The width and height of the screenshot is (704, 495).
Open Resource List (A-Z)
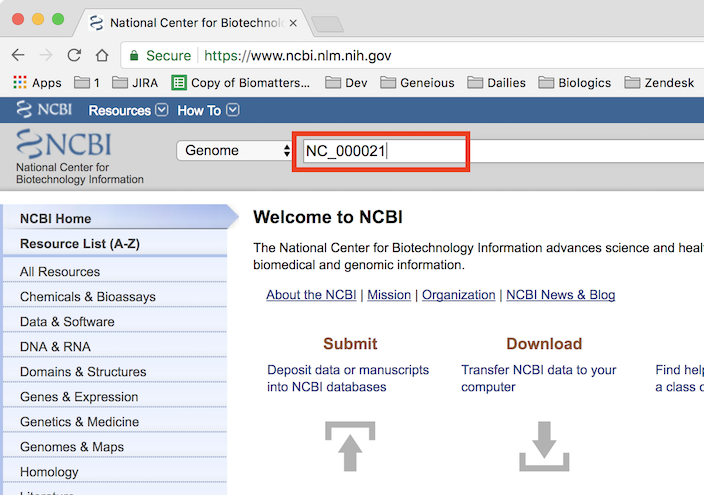coord(115,243)
